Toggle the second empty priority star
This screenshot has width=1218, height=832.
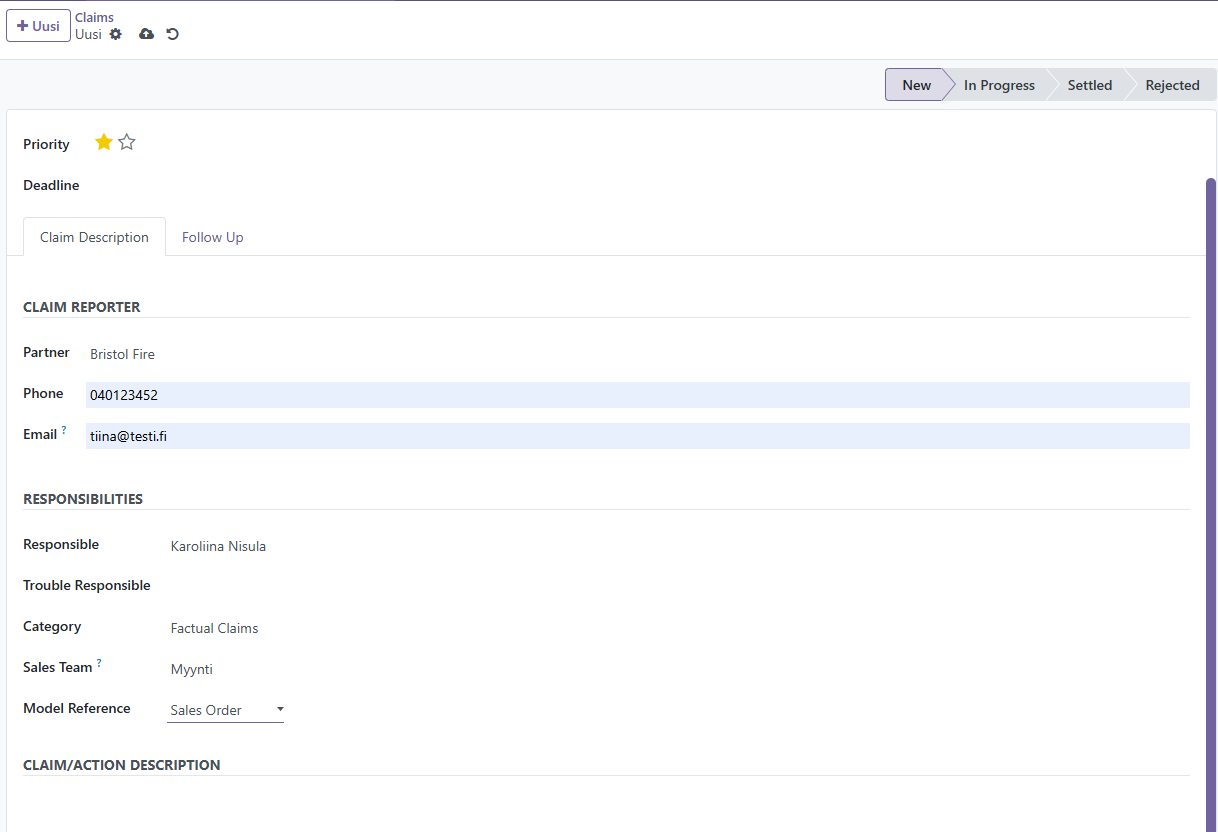[127, 143]
